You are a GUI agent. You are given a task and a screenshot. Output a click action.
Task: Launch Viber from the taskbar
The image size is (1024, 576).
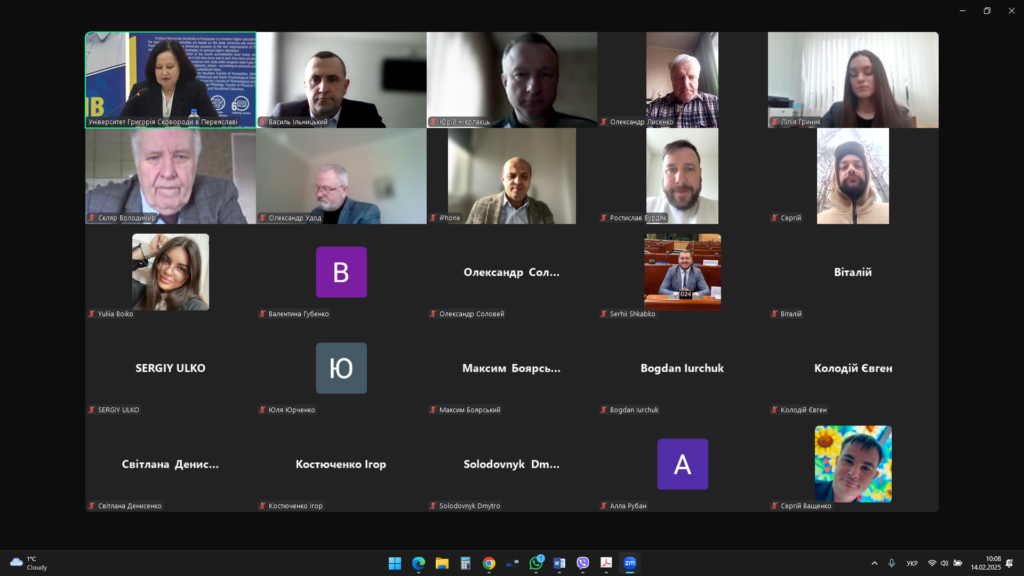[583, 563]
